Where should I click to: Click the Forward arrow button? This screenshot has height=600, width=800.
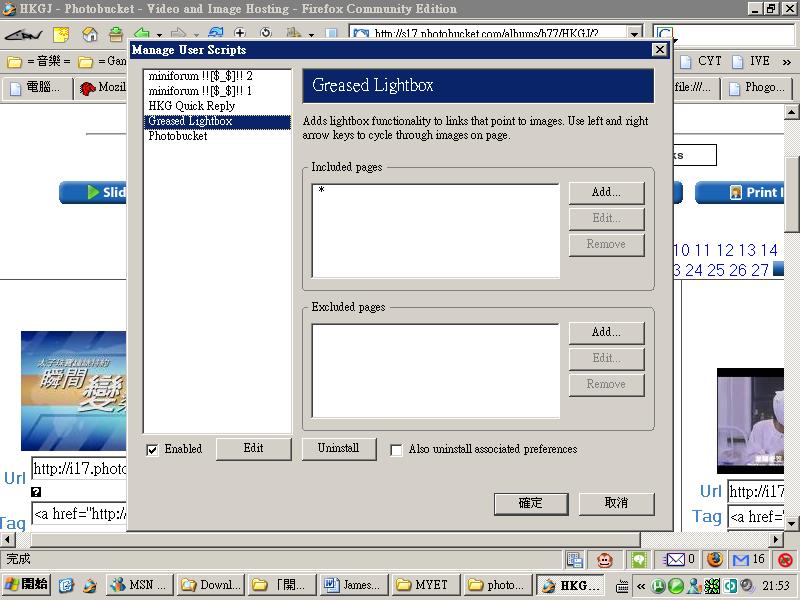pos(179,34)
